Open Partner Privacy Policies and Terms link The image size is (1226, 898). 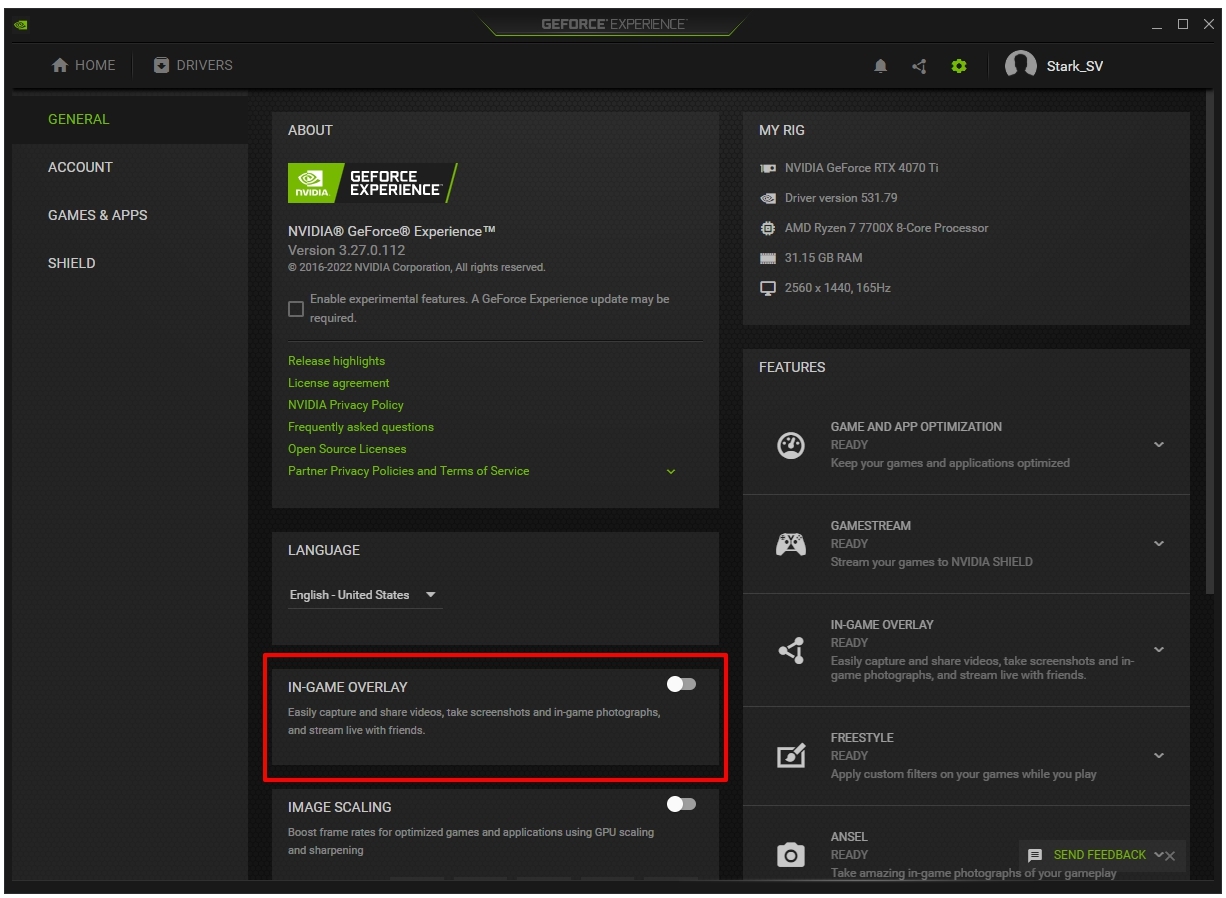point(409,471)
